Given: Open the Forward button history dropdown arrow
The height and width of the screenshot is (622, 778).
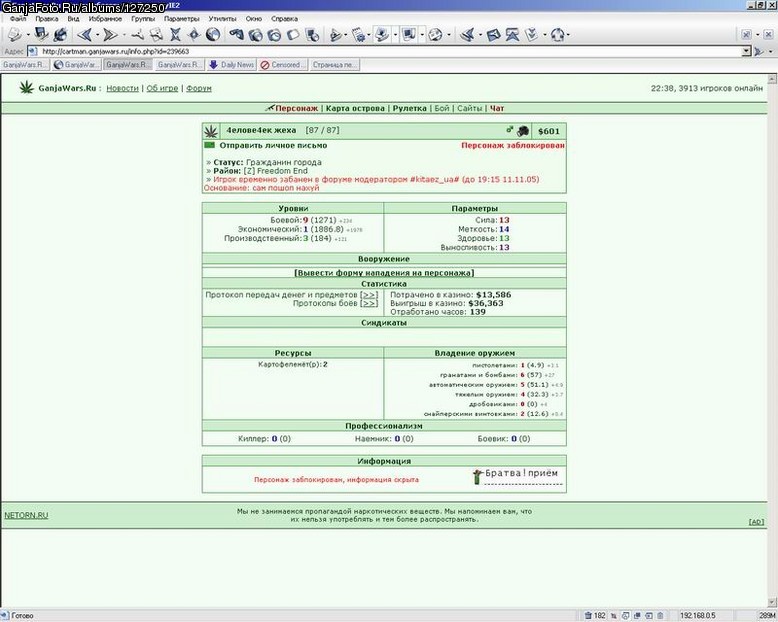Looking at the screenshot, I should tap(124, 35).
